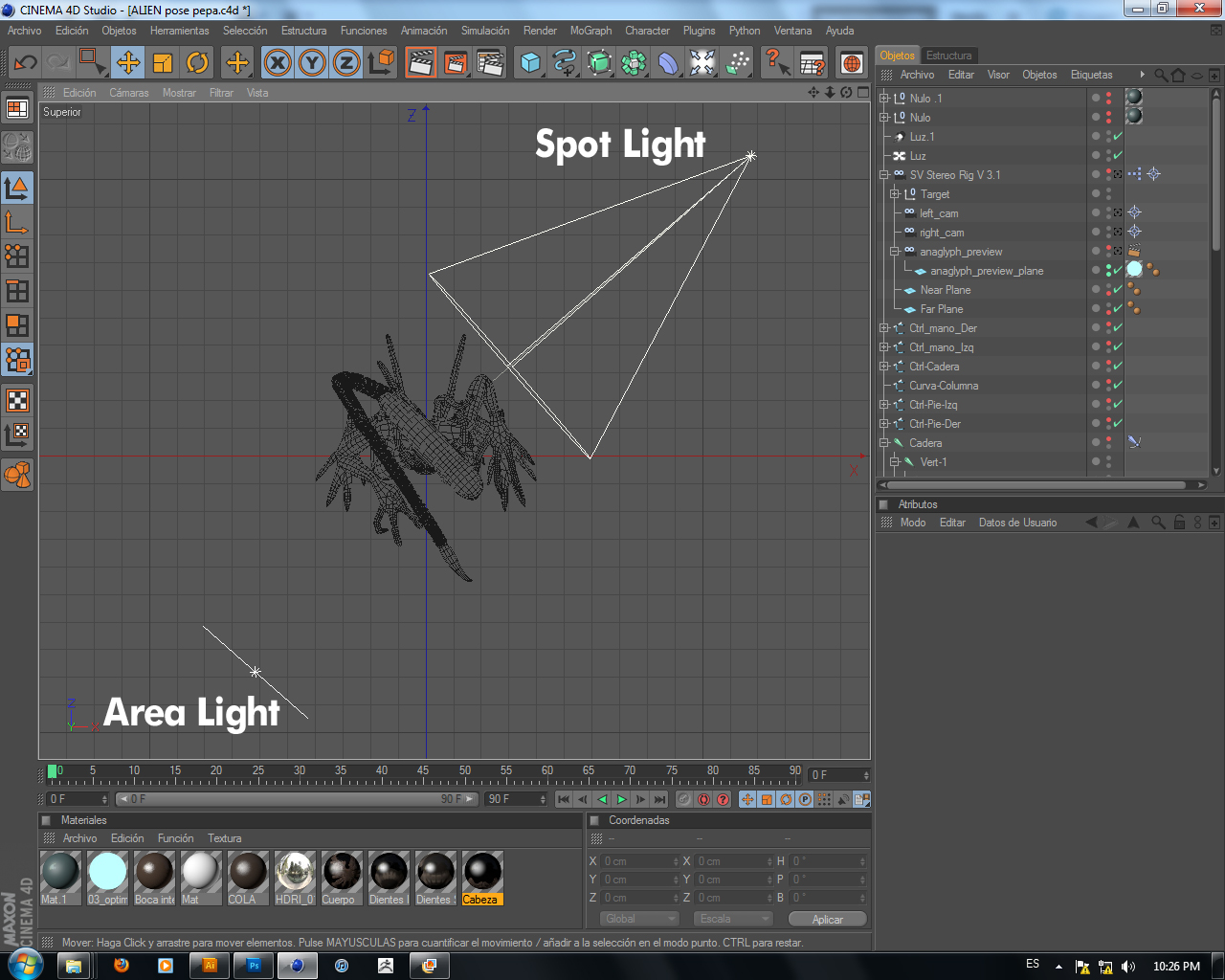
Task: Expand the Ctrl-Pie-Izq object
Action: [x=884, y=404]
